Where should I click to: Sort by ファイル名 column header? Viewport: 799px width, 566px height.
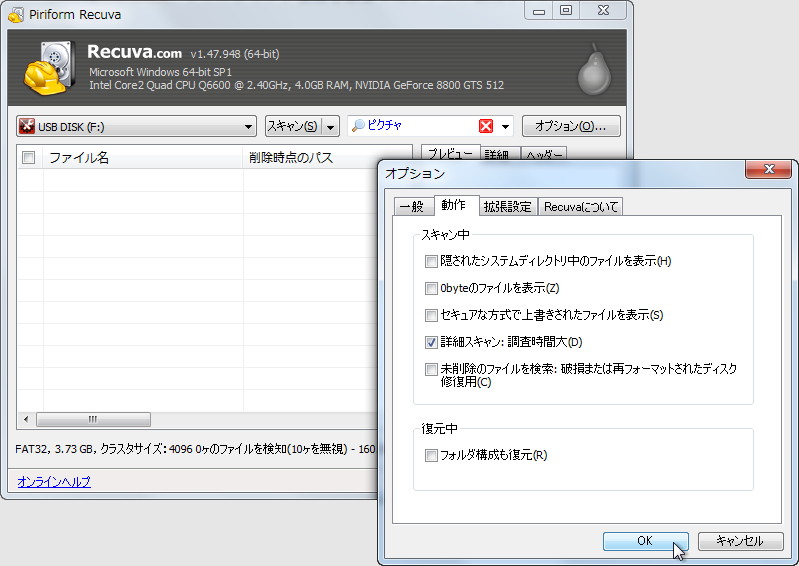coord(143,157)
